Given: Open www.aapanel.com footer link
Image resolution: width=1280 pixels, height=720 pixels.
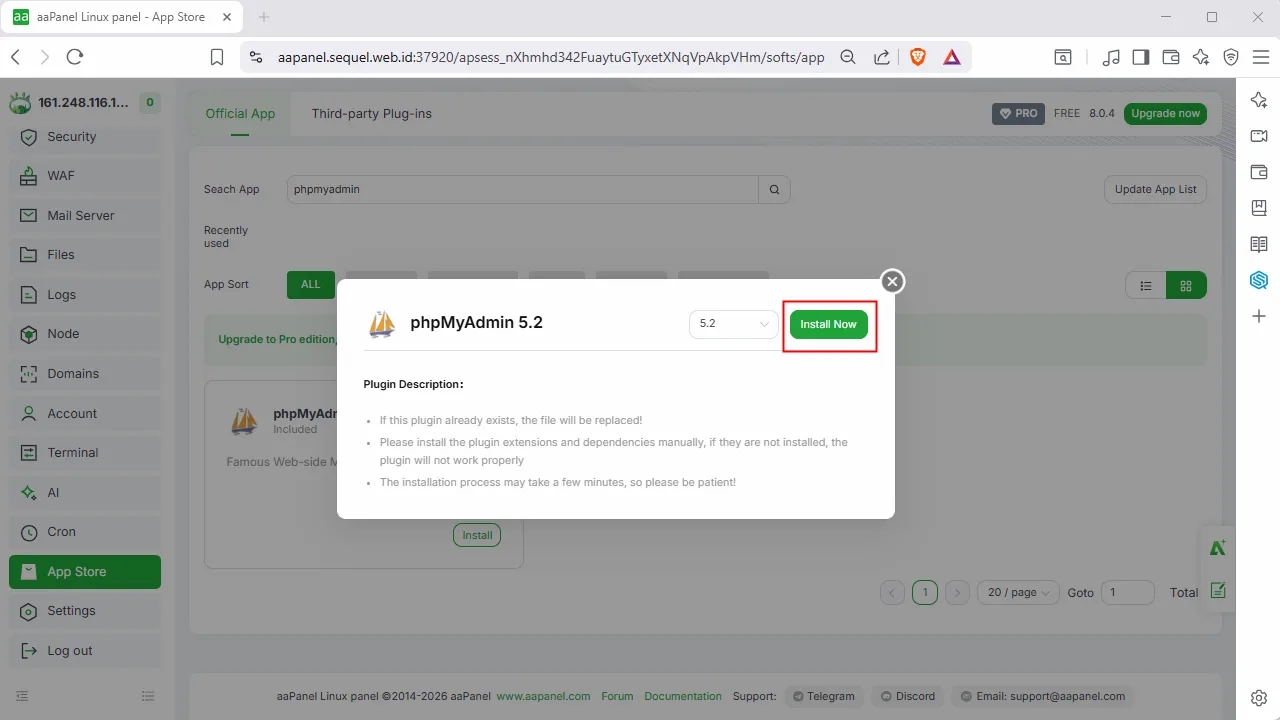Looking at the screenshot, I should (543, 696).
